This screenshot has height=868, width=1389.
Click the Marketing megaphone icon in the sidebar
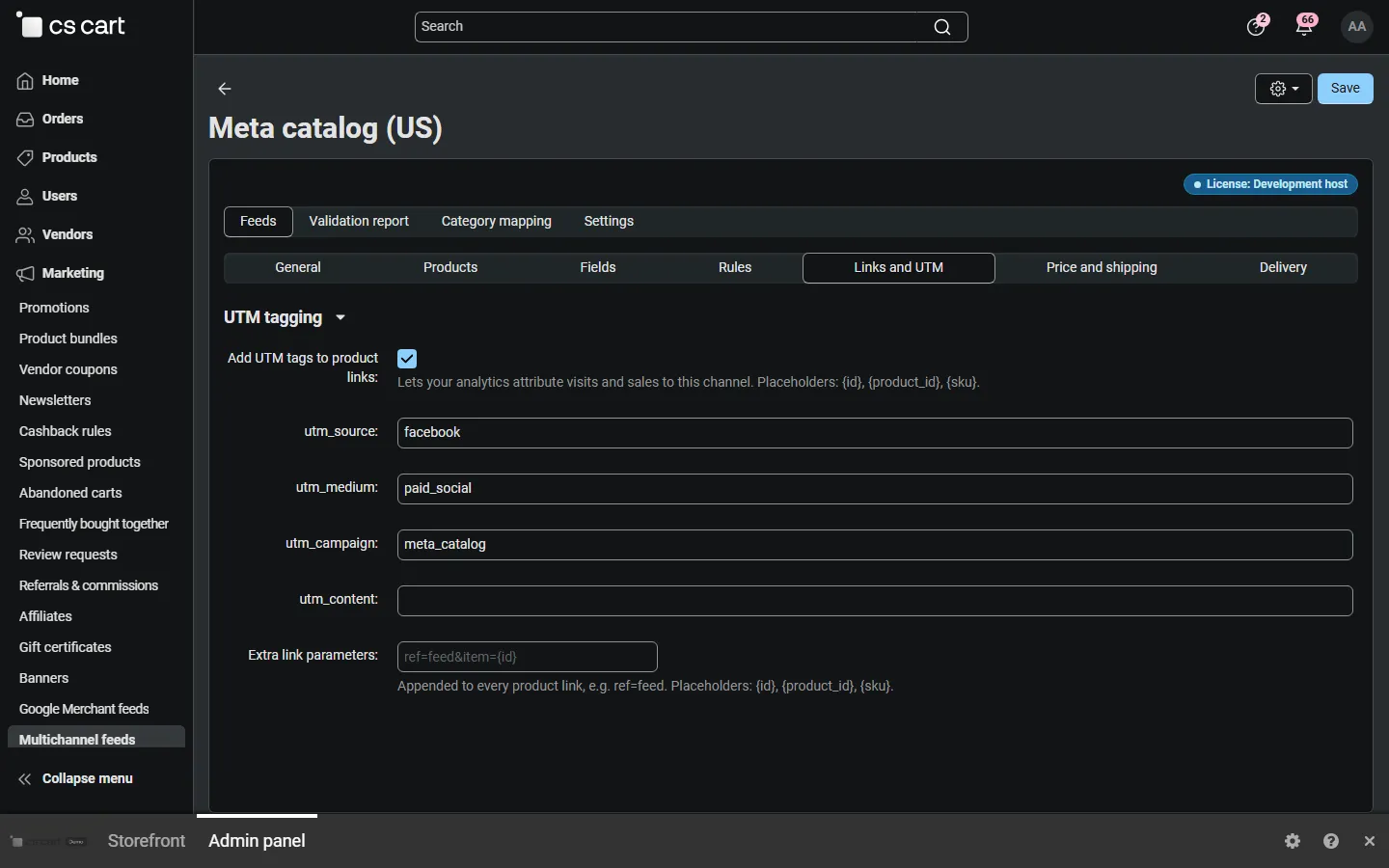pos(25,274)
